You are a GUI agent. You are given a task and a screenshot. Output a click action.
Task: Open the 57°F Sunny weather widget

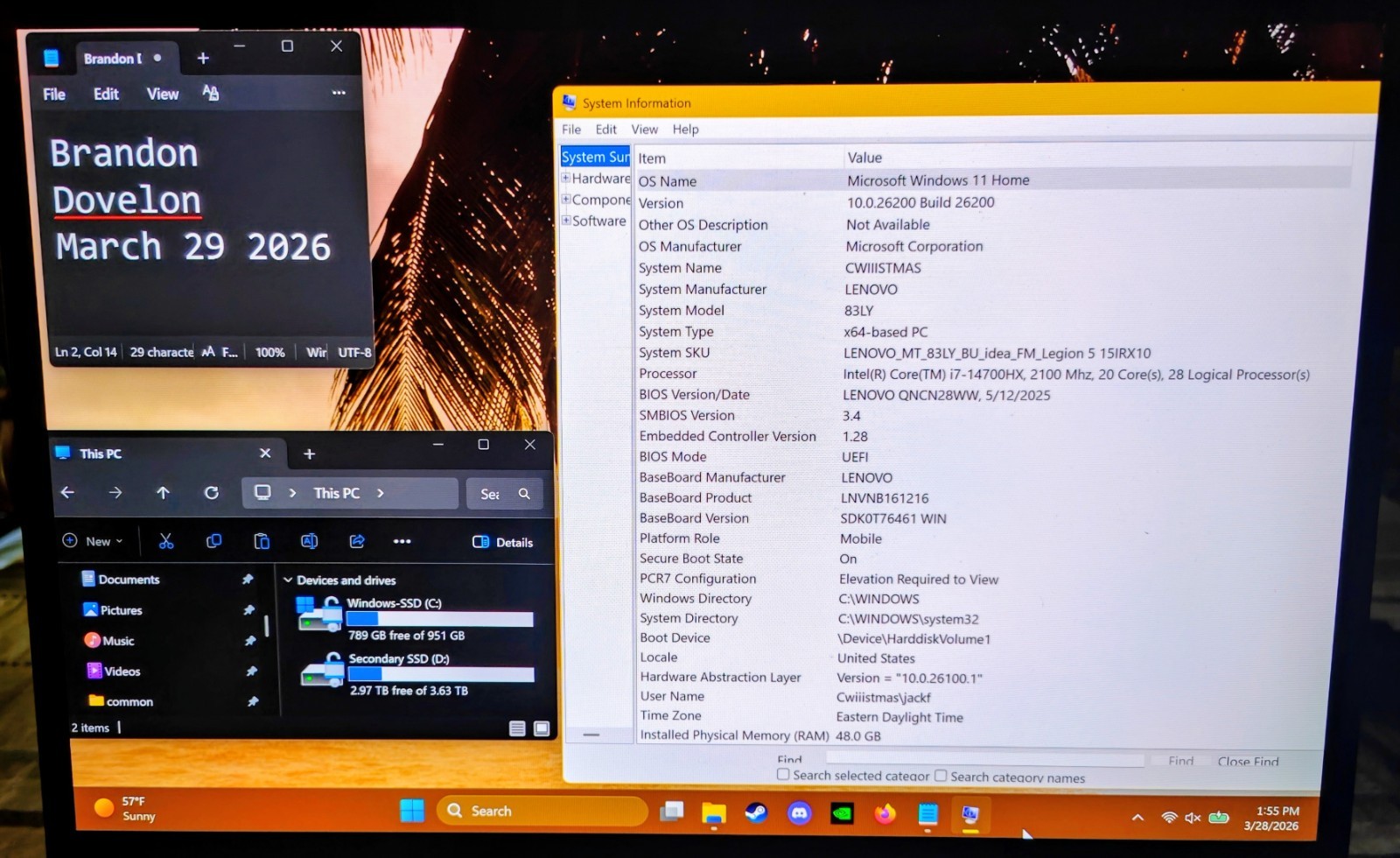tap(126, 808)
